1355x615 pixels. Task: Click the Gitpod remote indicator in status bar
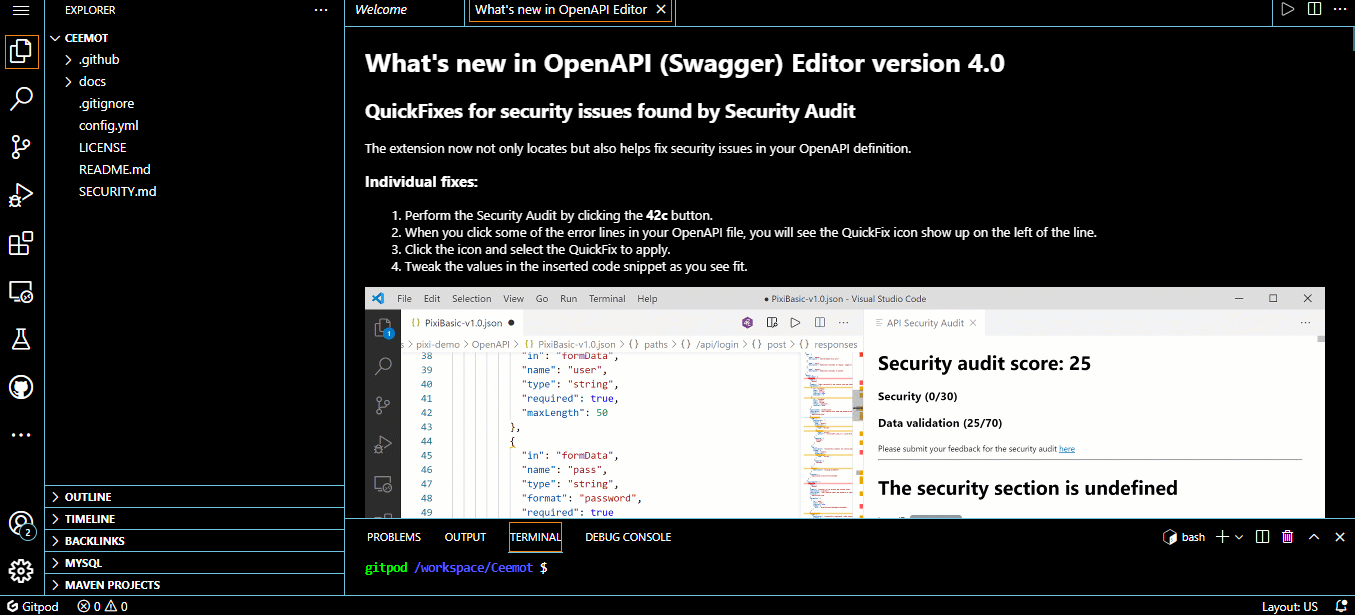click(33, 606)
